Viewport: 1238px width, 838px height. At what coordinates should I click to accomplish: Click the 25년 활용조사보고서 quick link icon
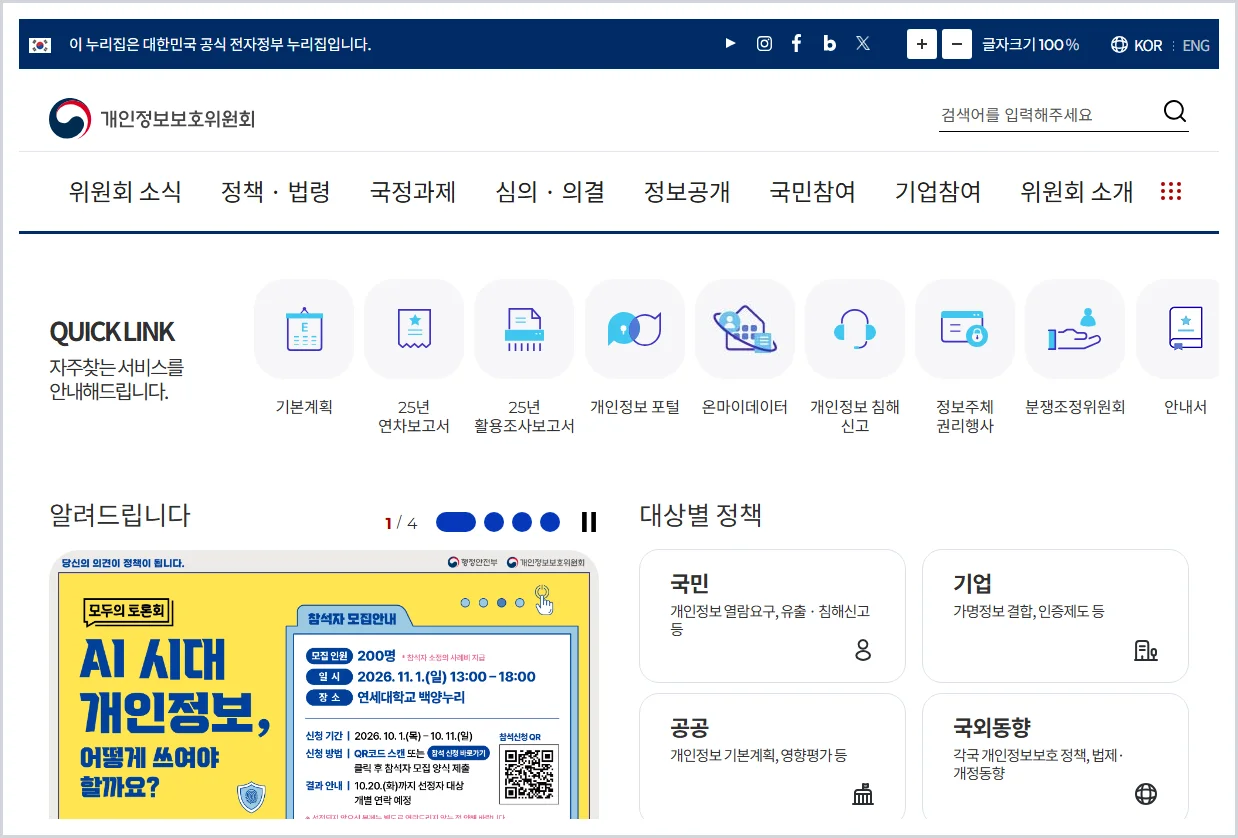(x=524, y=329)
